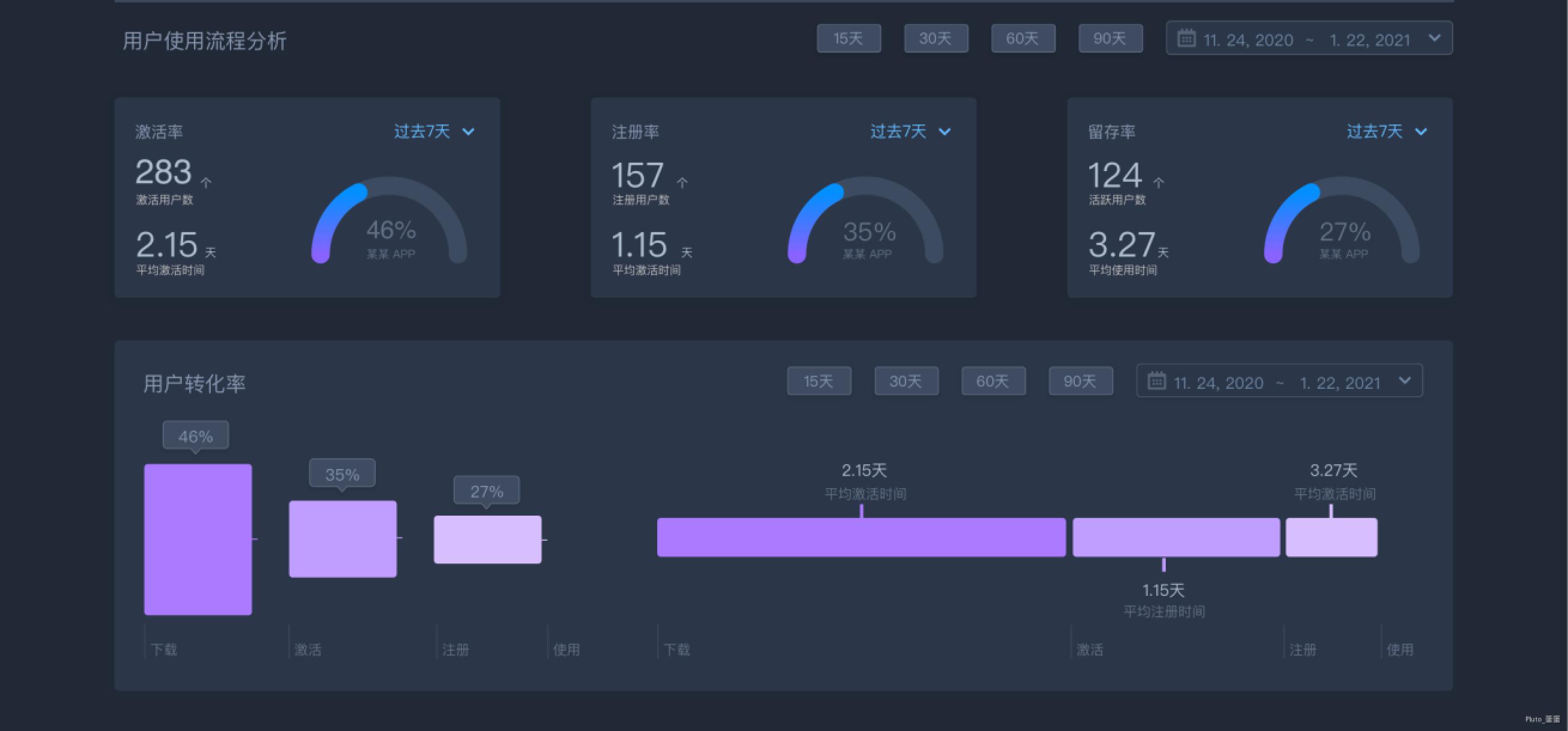Select 90天 in the 用户转化率 panel

tap(1080, 382)
